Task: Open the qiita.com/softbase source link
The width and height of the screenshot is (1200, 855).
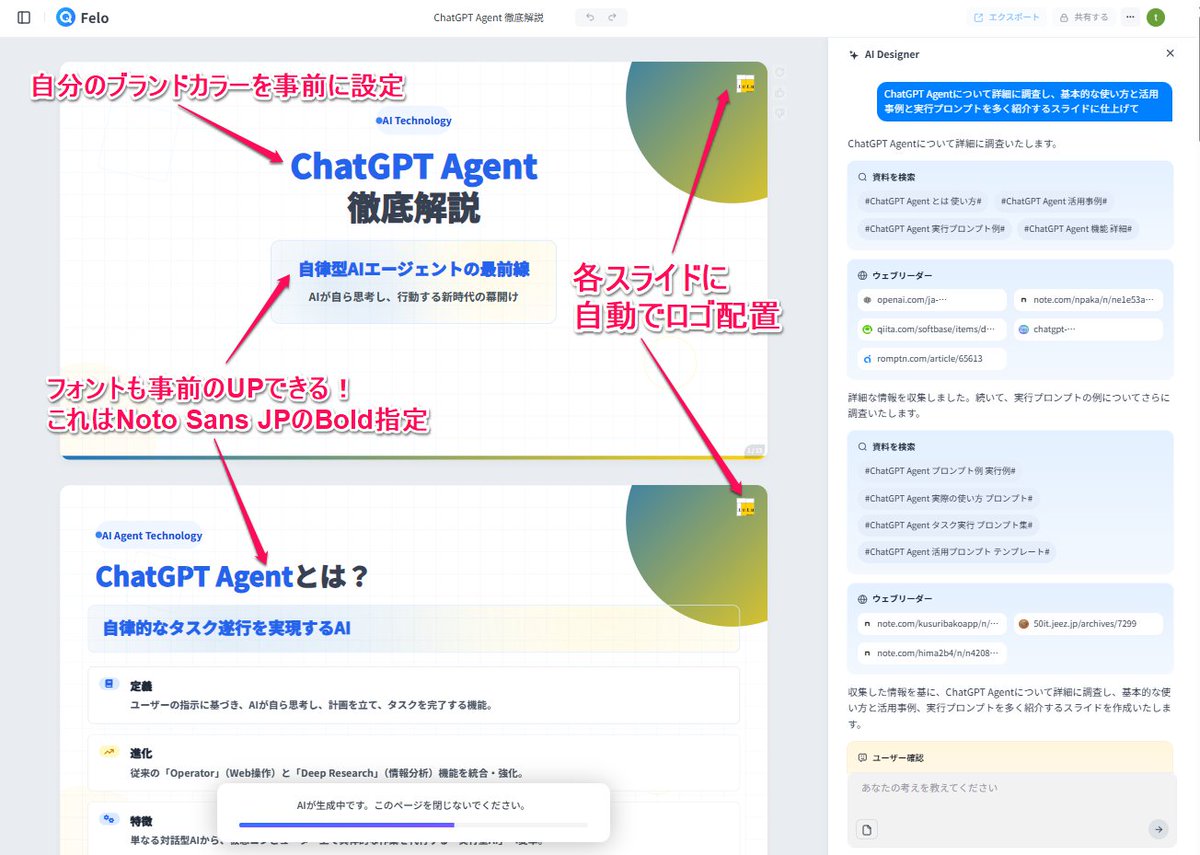Action: [932, 329]
